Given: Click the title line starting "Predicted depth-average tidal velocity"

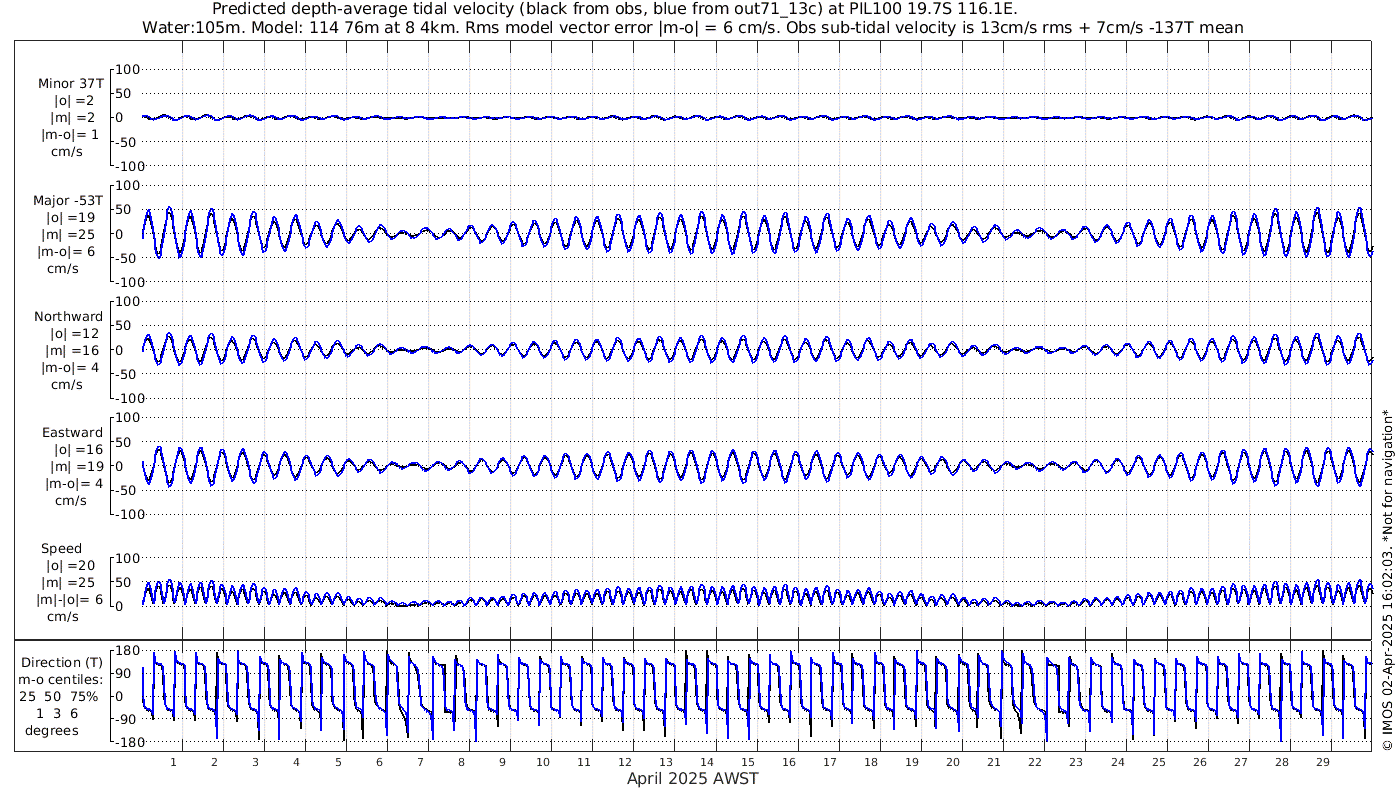Looking at the screenshot, I should pyautogui.click(x=615, y=9).
